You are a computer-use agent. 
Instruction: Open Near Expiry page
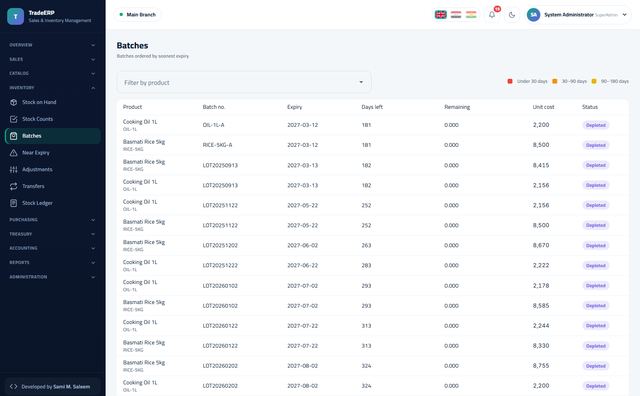[x=53, y=153]
